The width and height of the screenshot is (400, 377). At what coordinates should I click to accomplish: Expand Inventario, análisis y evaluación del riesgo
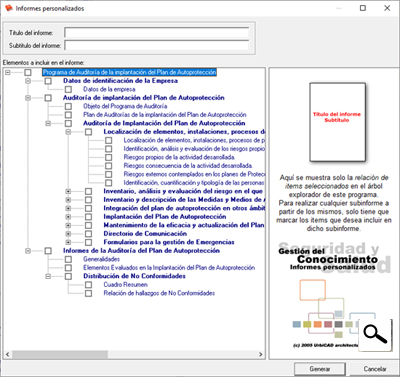pyautogui.click(x=68, y=191)
